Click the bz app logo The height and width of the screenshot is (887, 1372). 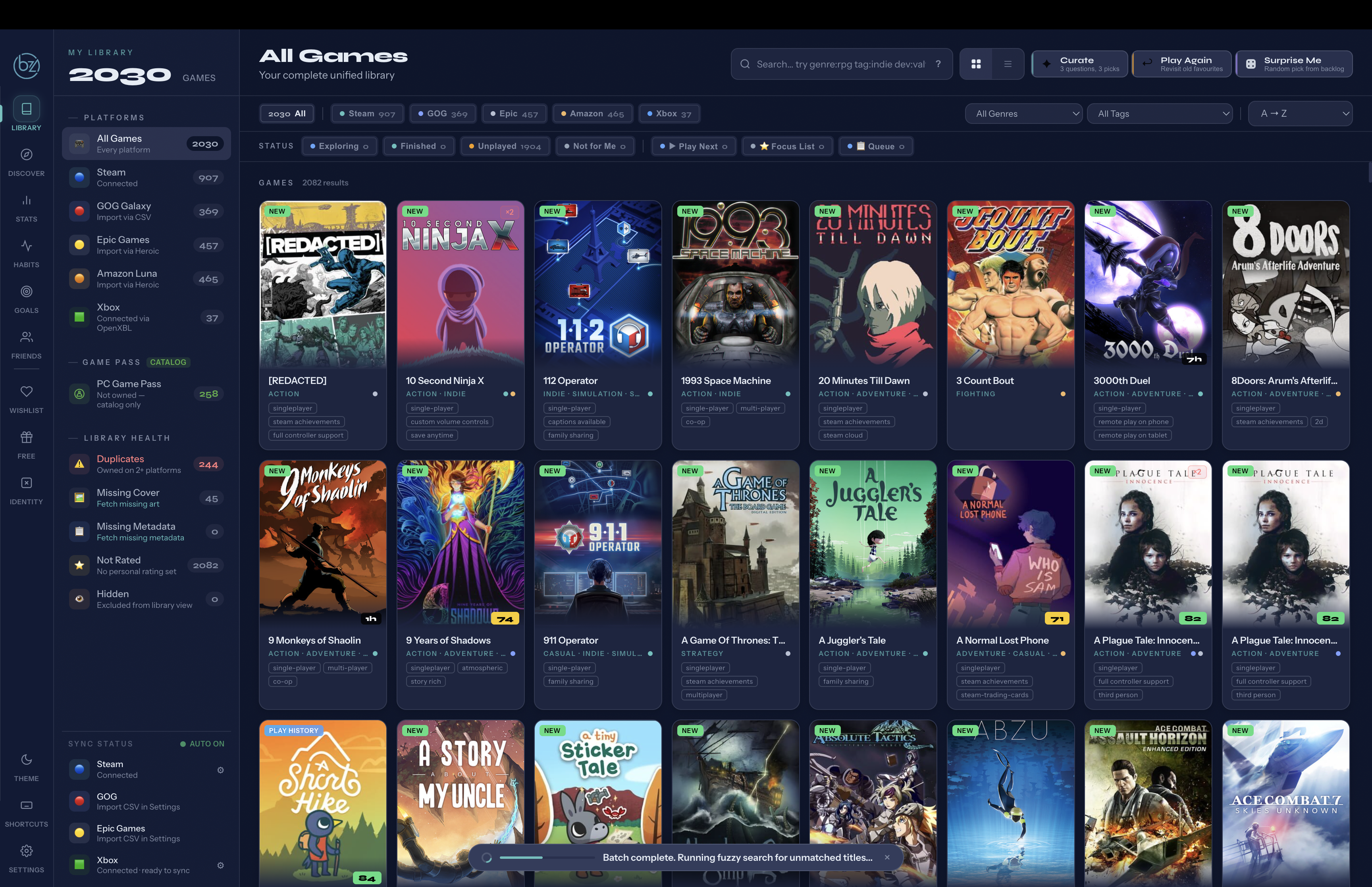pyautogui.click(x=27, y=66)
